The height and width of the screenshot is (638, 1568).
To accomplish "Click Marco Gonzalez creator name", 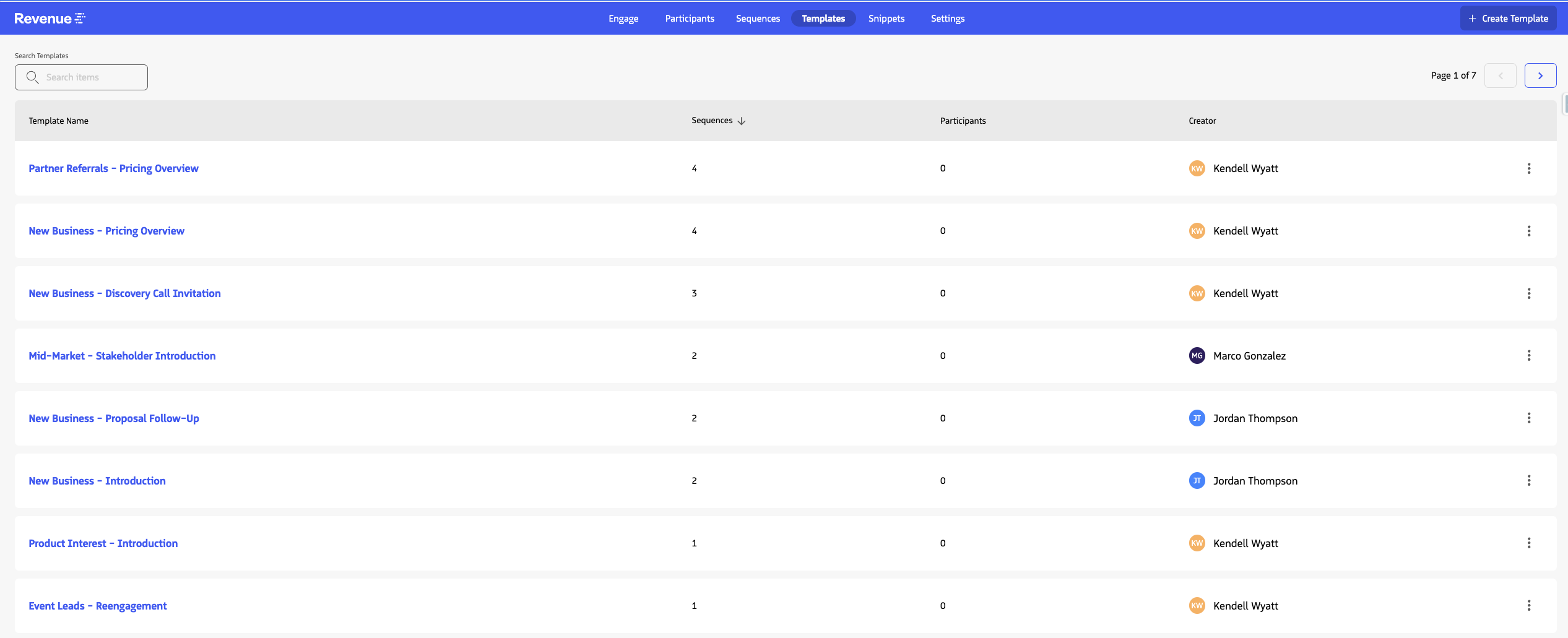I will 1249,356.
